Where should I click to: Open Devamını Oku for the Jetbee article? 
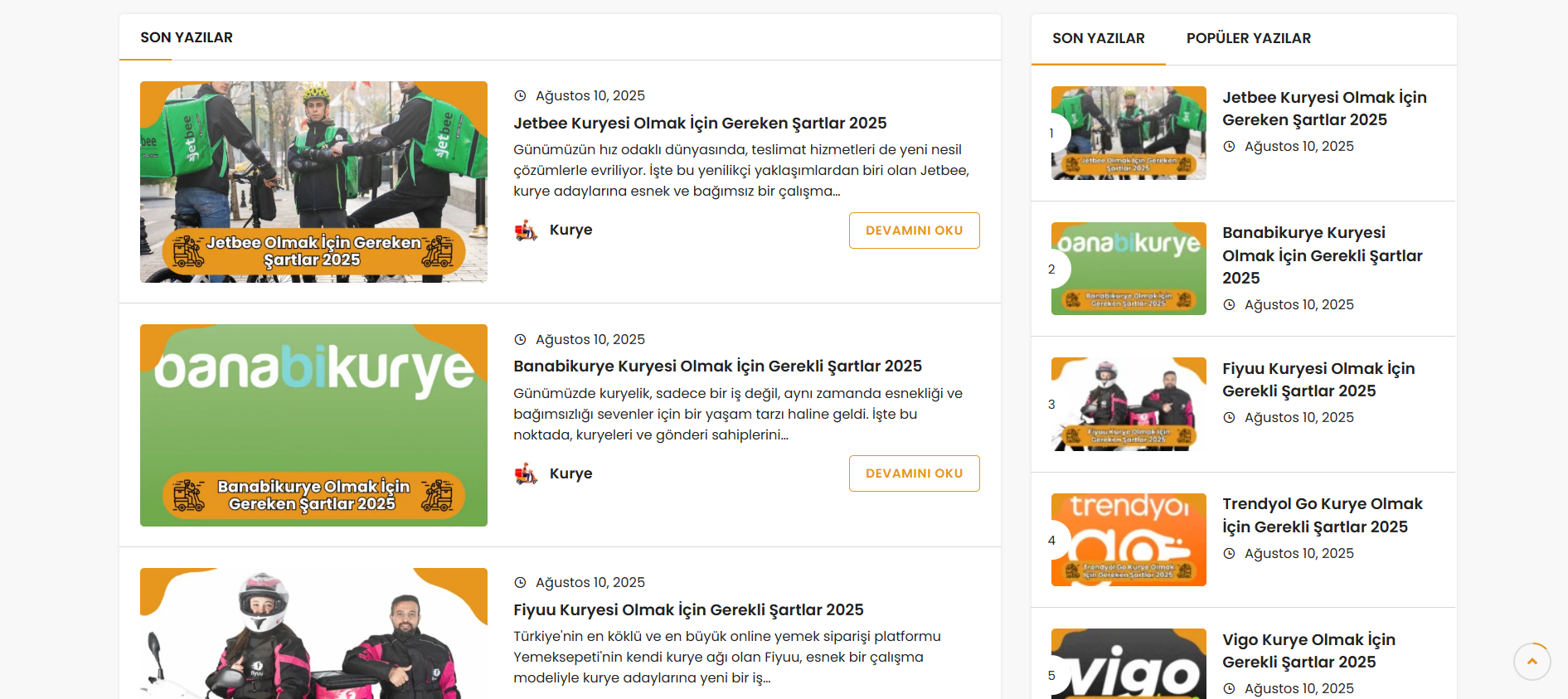coord(915,231)
